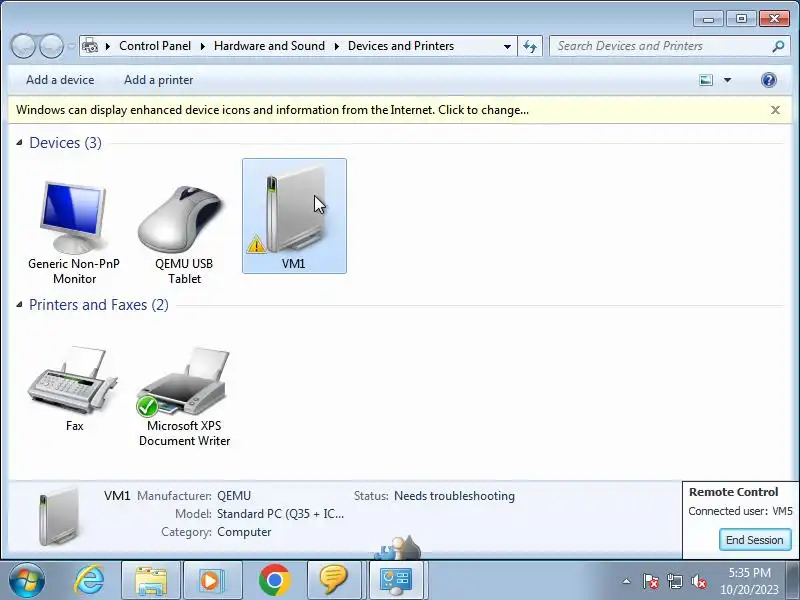Click the address bar location icon
The width and height of the screenshot is (800, 600).
(x=90, y=46)
